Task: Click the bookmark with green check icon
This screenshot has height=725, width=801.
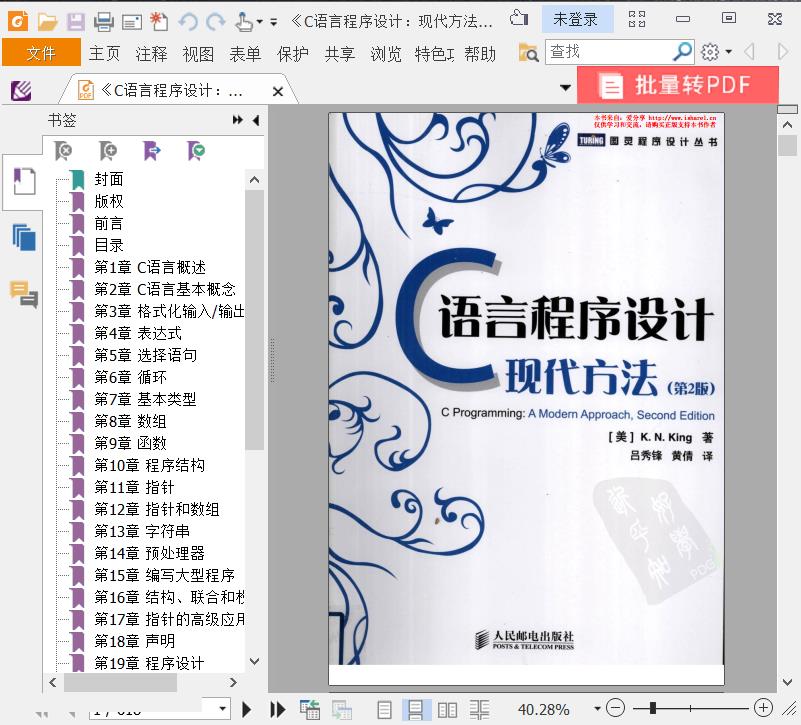Action: coord(196,151)
